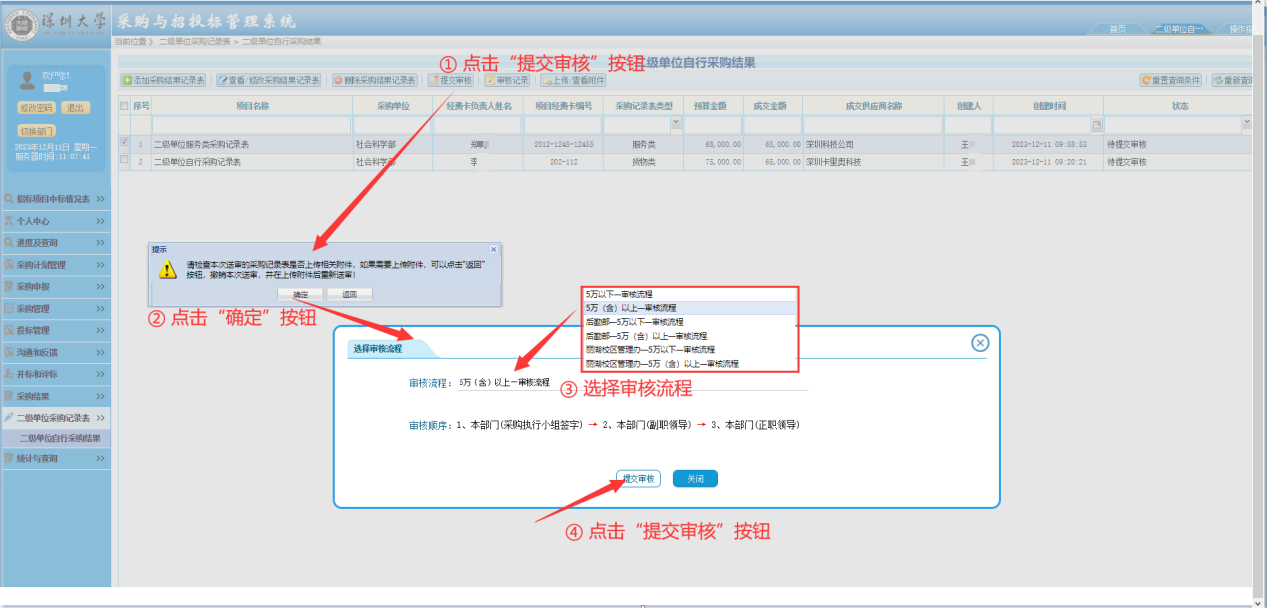Toggle the select-all checkbox in table header
This screenshot has width=1267, height=608.
click(x=124, y=105)
